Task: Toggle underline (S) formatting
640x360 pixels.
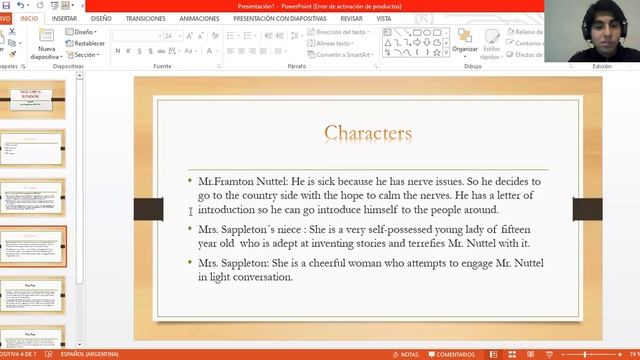Action: (140, 51)
